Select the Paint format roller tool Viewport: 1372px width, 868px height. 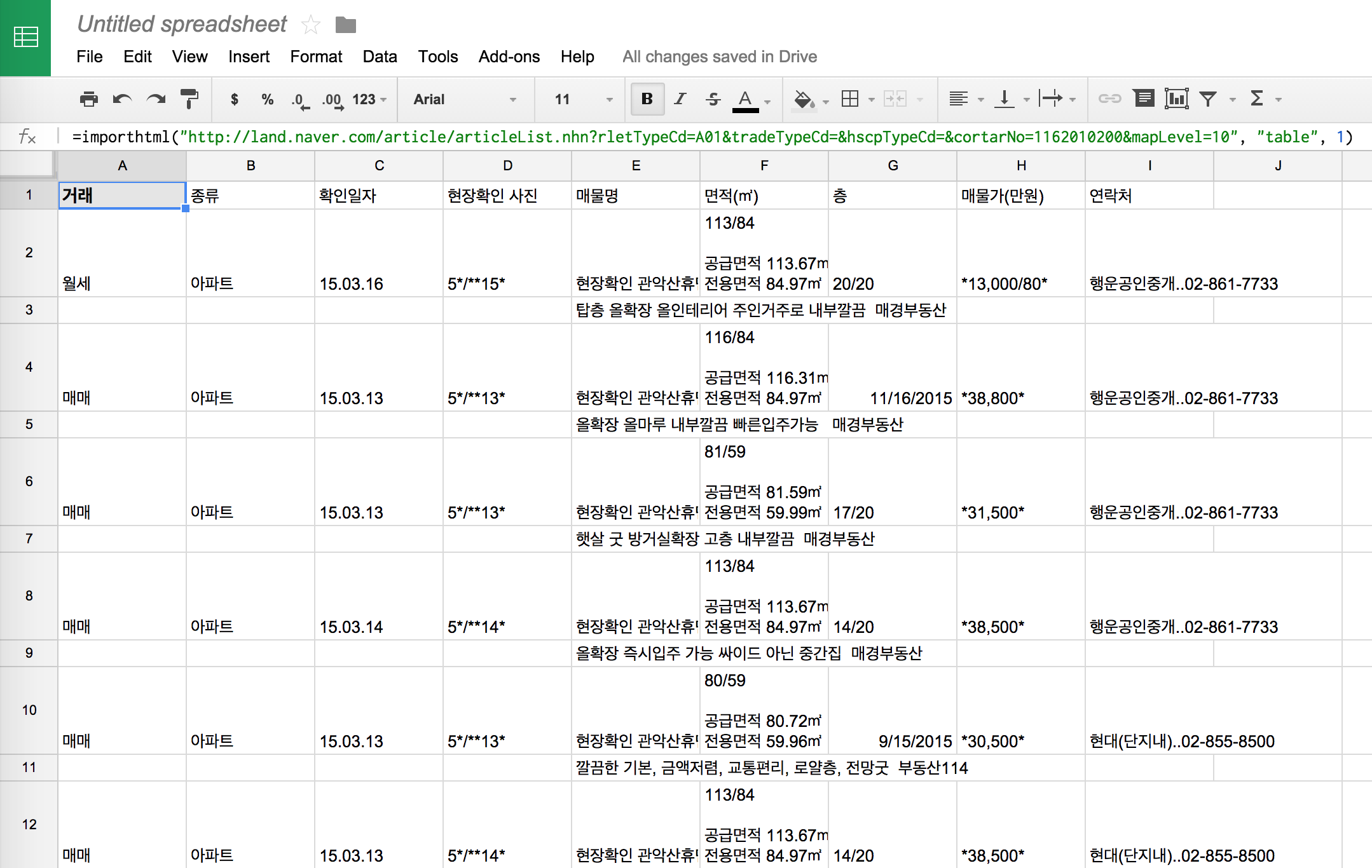(x=189, y=99)
